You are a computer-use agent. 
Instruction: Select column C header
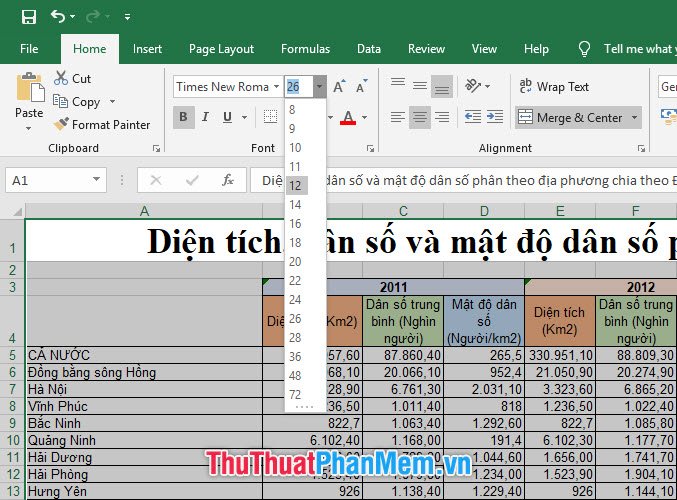tap(403, 211)
